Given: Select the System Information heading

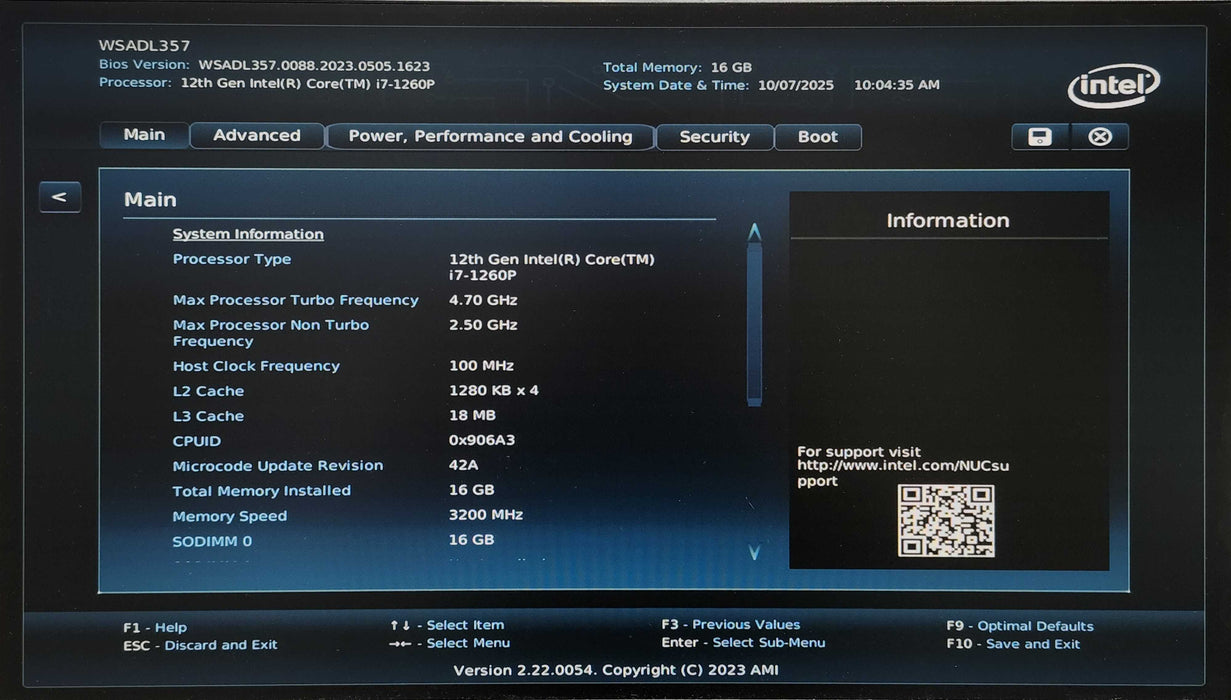Looking at the screenshot, I should [248, 234].
